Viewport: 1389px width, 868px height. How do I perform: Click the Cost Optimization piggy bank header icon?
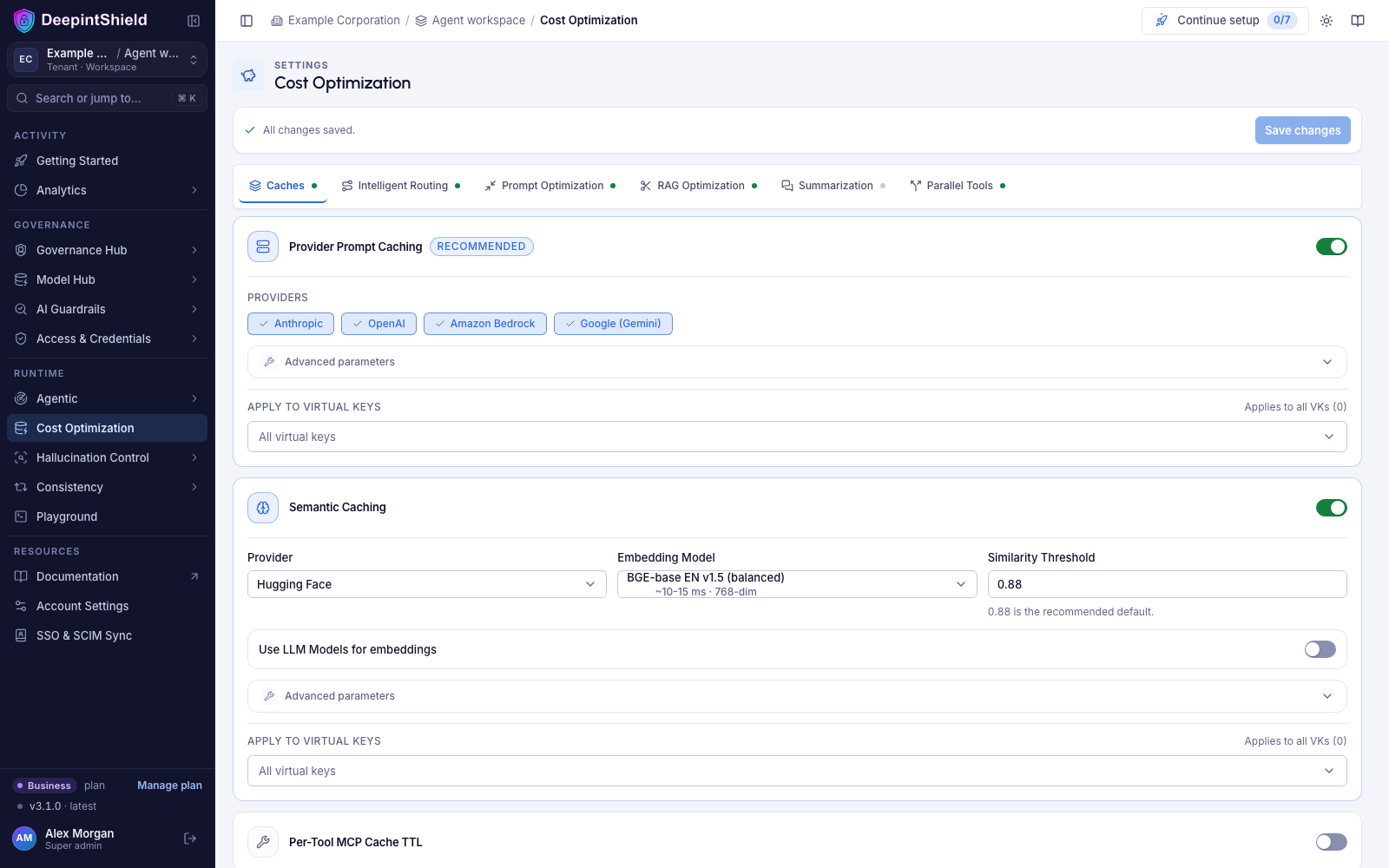point(248,76)
